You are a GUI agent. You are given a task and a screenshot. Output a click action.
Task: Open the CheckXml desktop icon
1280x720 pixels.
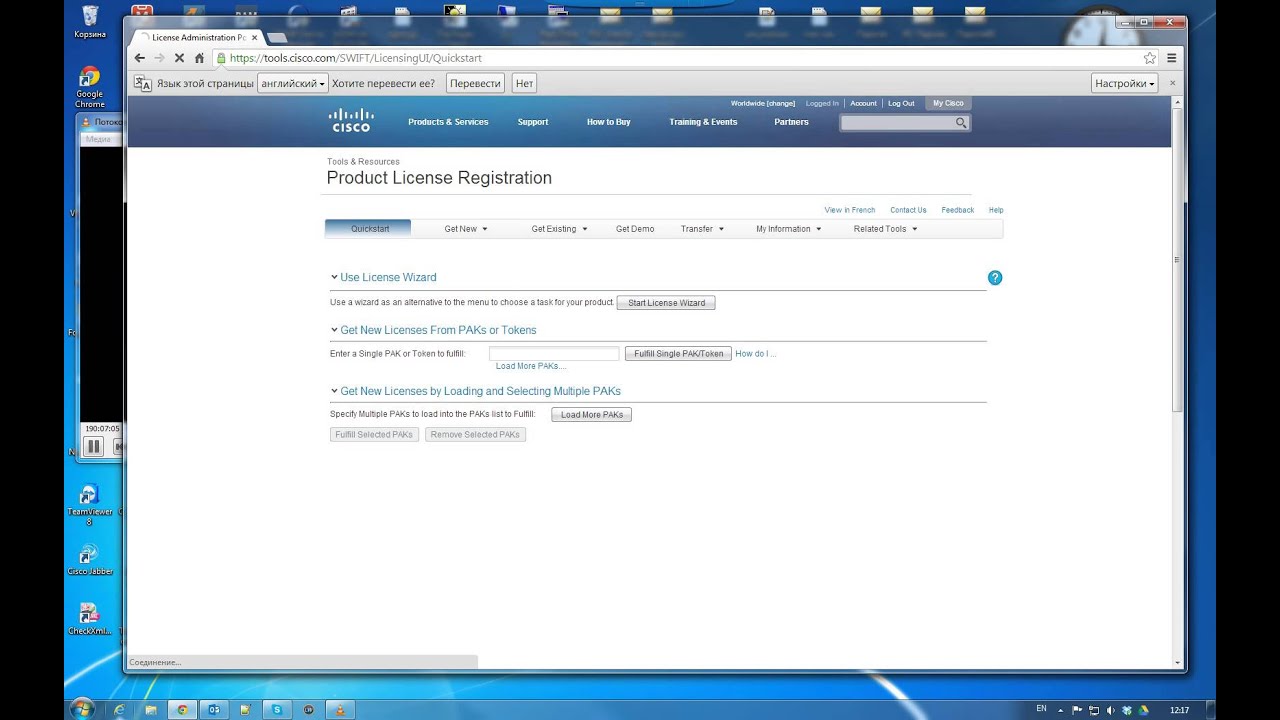tap(89, 618)
